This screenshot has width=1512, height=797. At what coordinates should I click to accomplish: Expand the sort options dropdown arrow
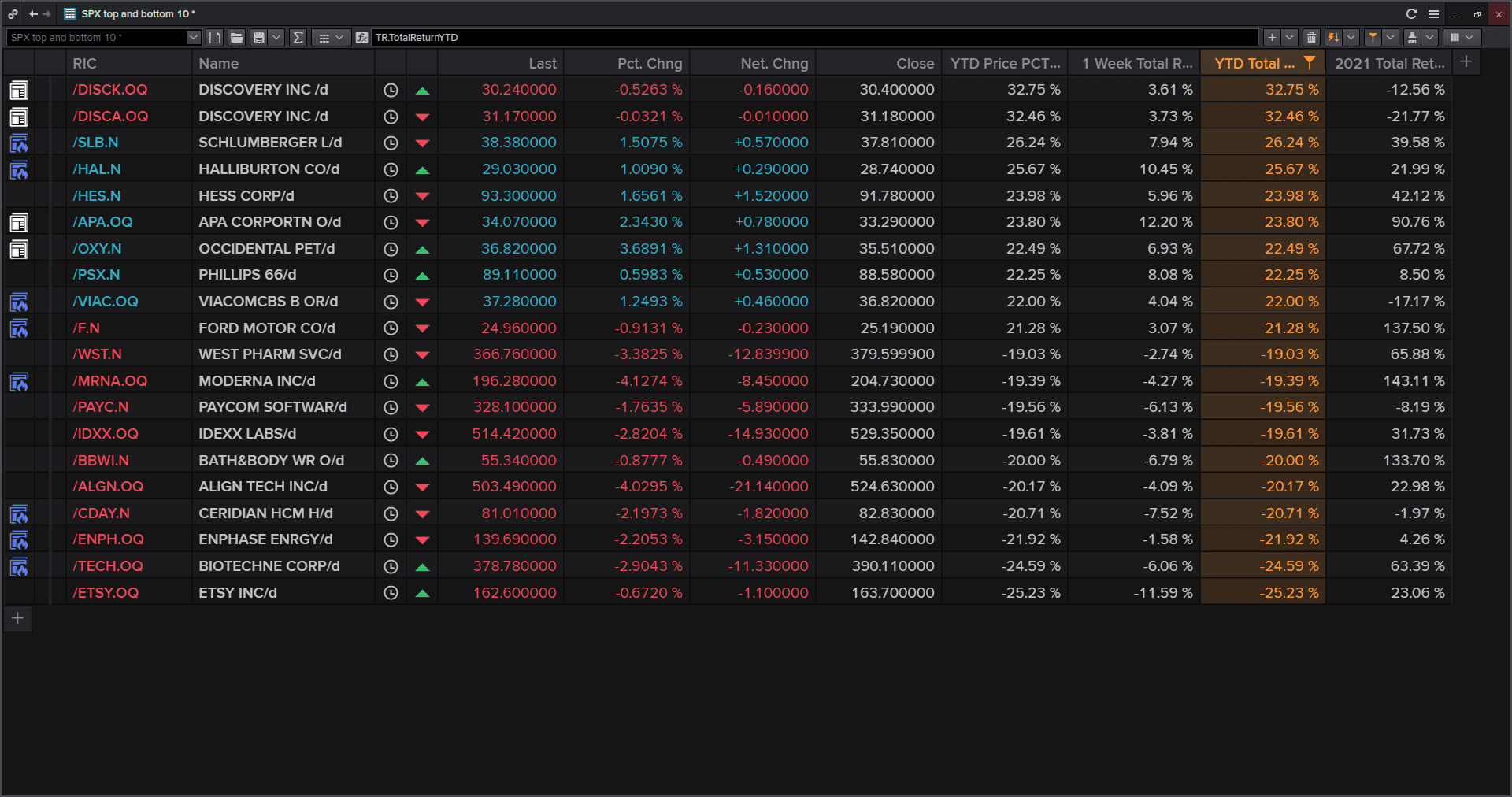(1351, 37)
